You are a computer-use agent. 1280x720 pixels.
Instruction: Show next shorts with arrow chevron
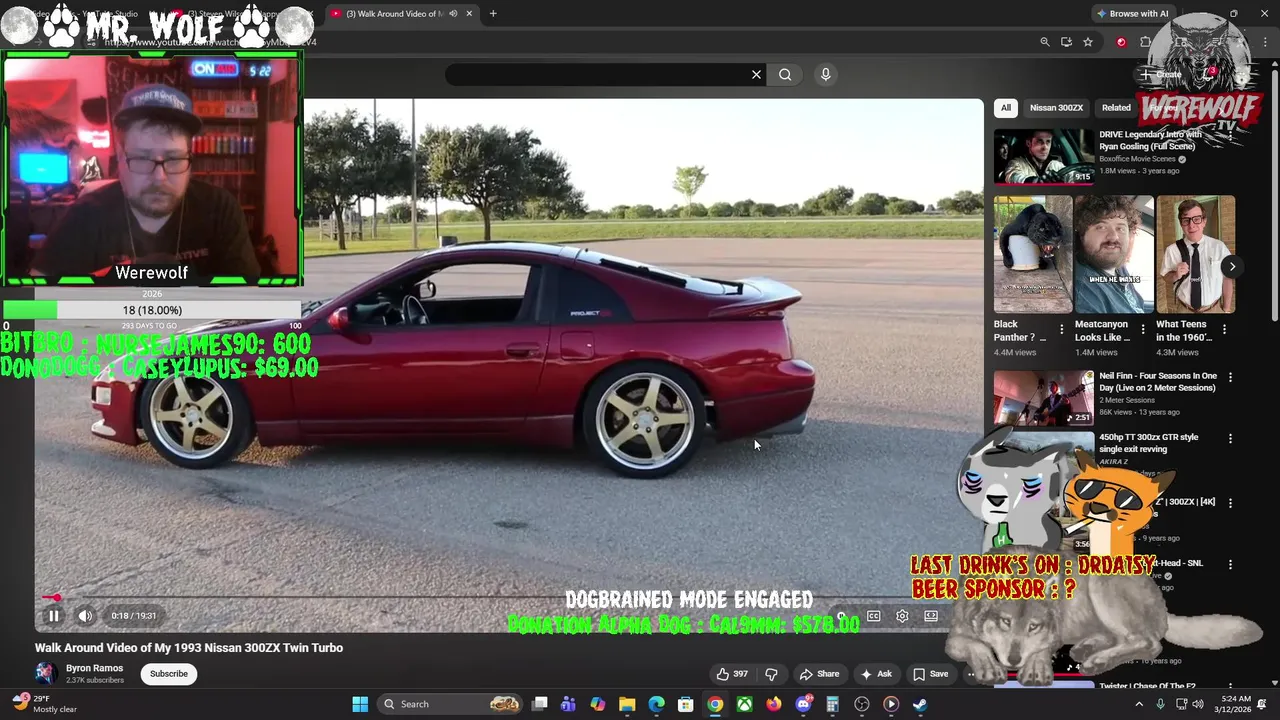1232,266
